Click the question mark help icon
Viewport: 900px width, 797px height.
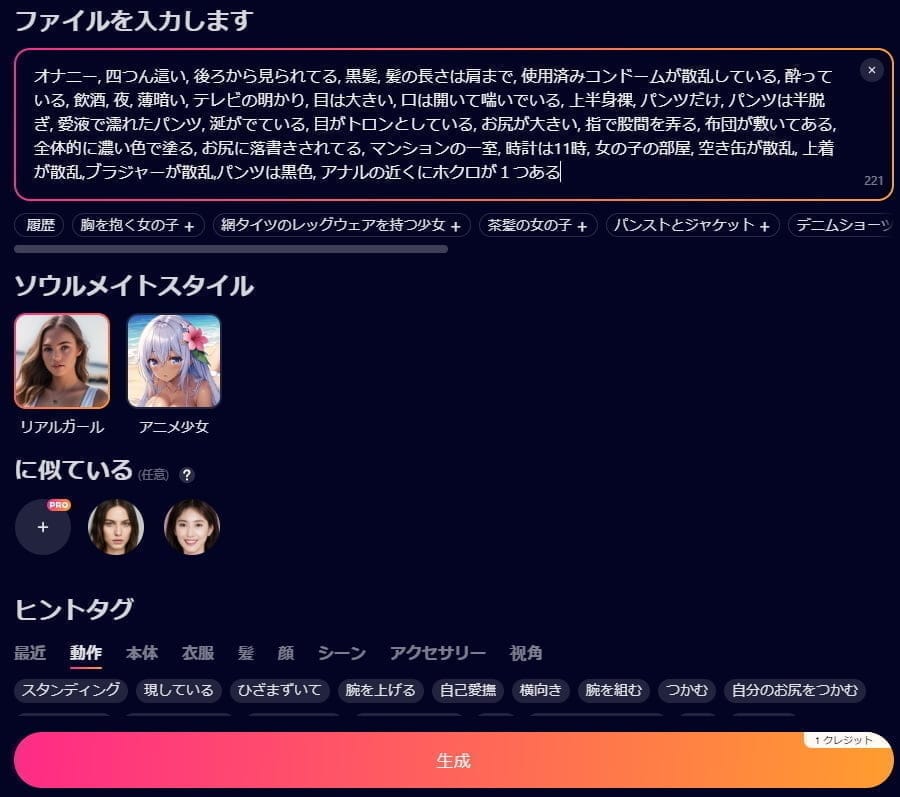coord(187,475)
